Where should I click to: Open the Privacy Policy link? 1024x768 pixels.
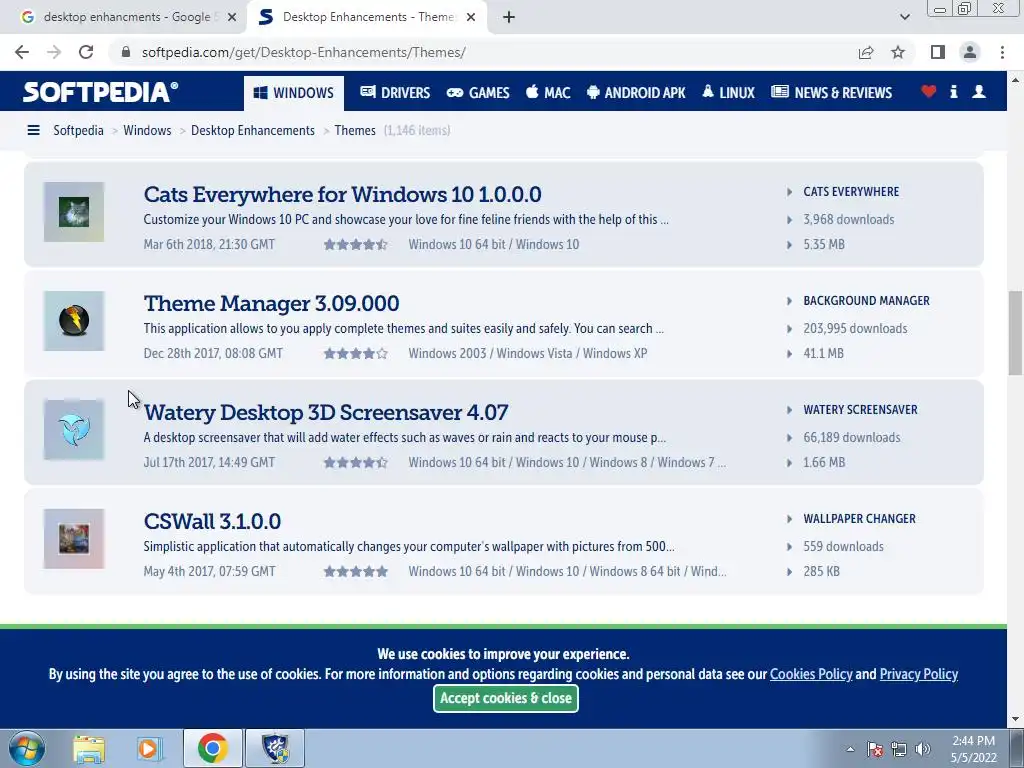coord(918,674)
